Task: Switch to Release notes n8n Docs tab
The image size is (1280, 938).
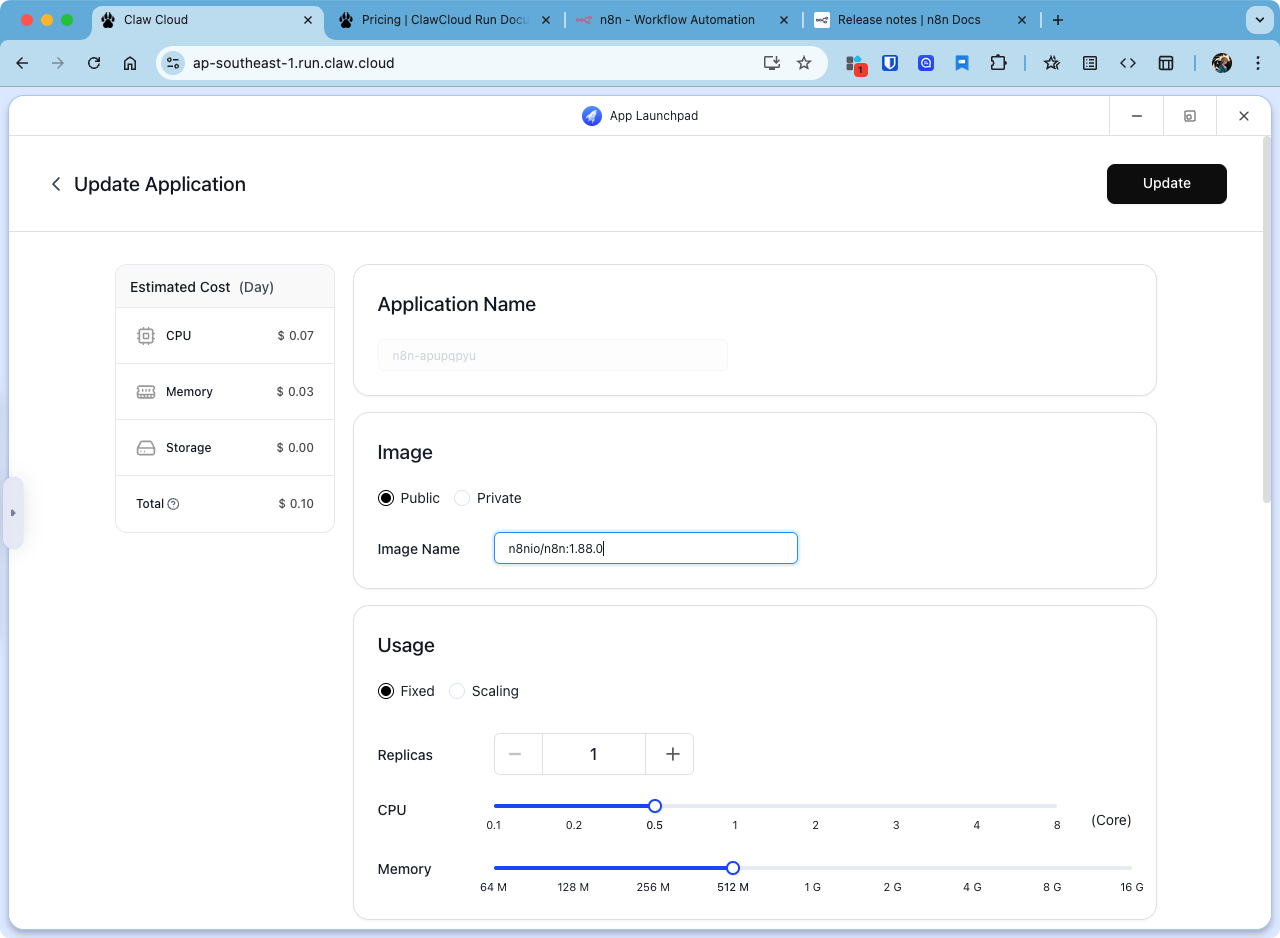Action: tap(920, 20)
